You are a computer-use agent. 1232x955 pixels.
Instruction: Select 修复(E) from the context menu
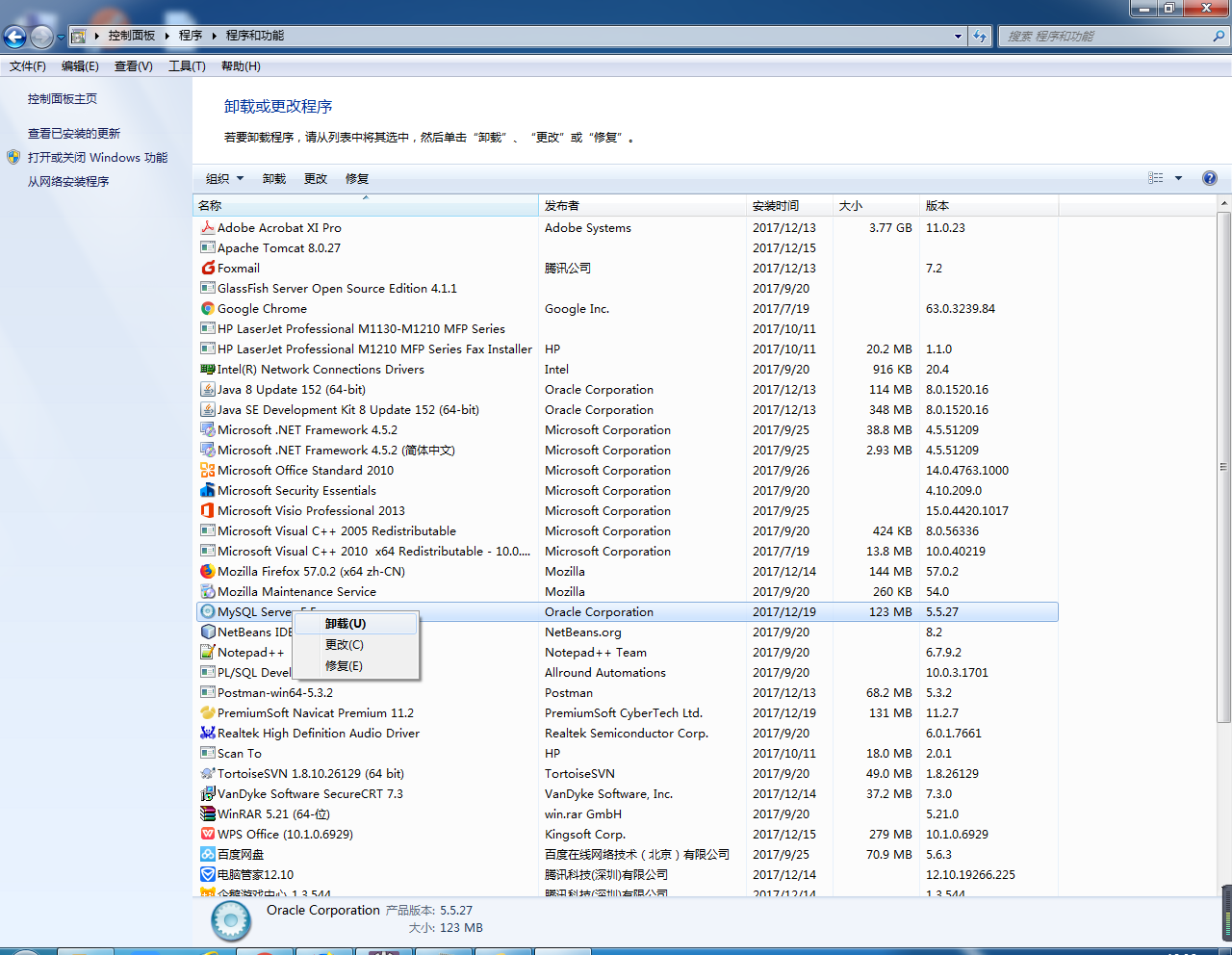[x=356, y=666]
